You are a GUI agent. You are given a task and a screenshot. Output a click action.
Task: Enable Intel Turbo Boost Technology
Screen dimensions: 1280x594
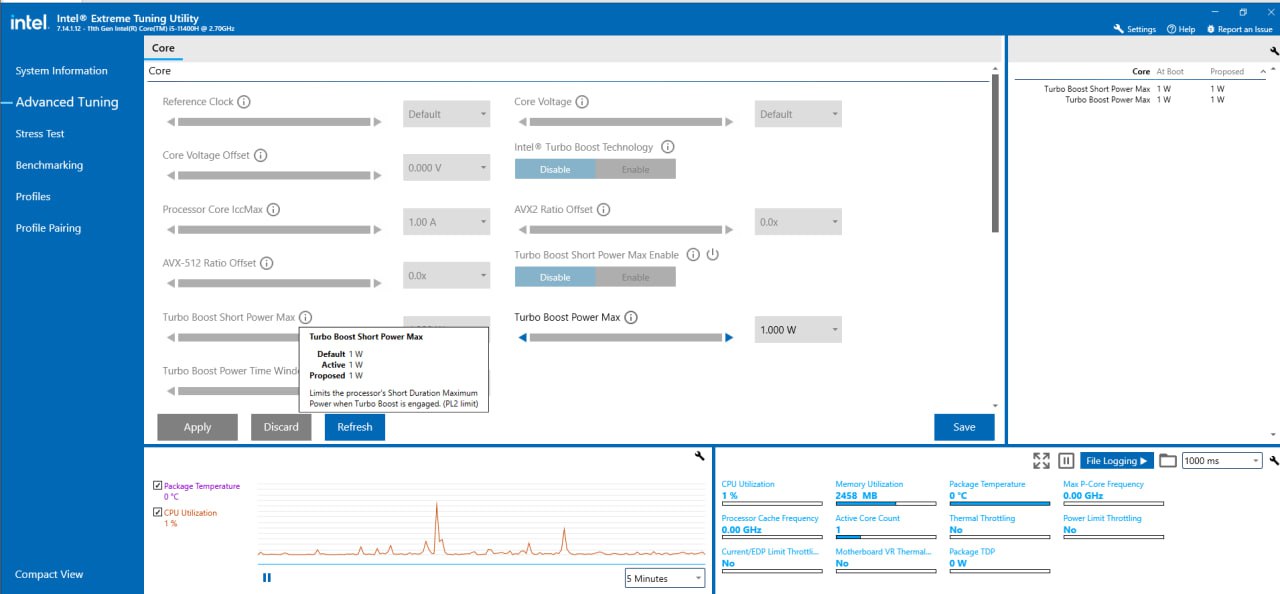[x=635, y=169]
